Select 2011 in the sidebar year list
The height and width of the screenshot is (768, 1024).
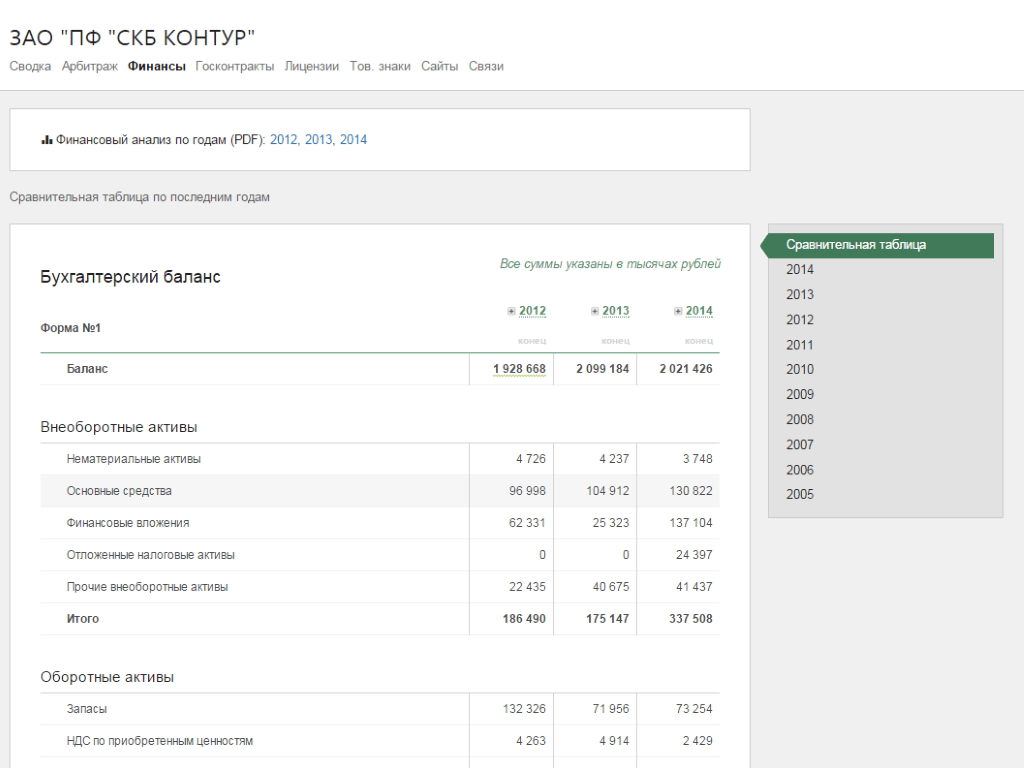click(x=800, y=345)
